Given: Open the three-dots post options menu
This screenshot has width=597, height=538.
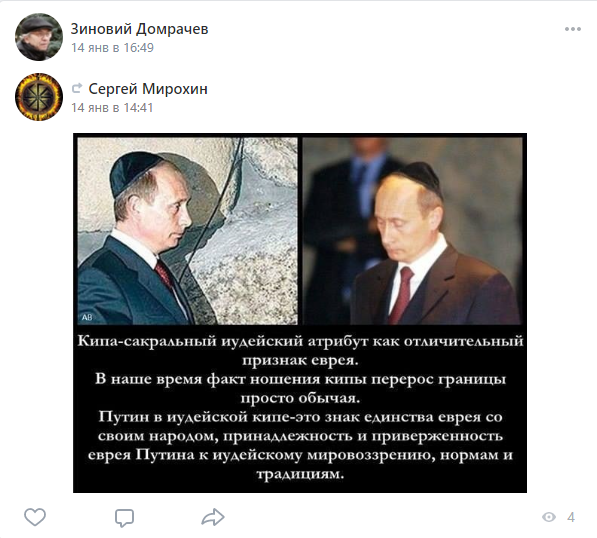Looking at the screenshot, I should 573,29.
